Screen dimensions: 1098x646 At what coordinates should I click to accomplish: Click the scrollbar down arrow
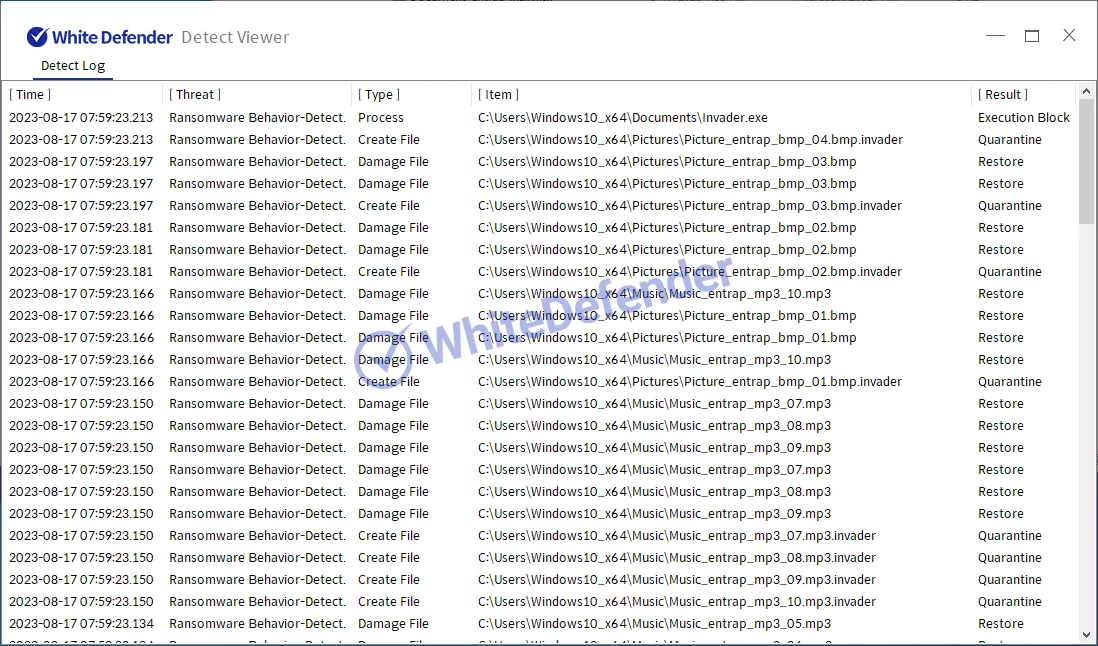coord(1087,634)
